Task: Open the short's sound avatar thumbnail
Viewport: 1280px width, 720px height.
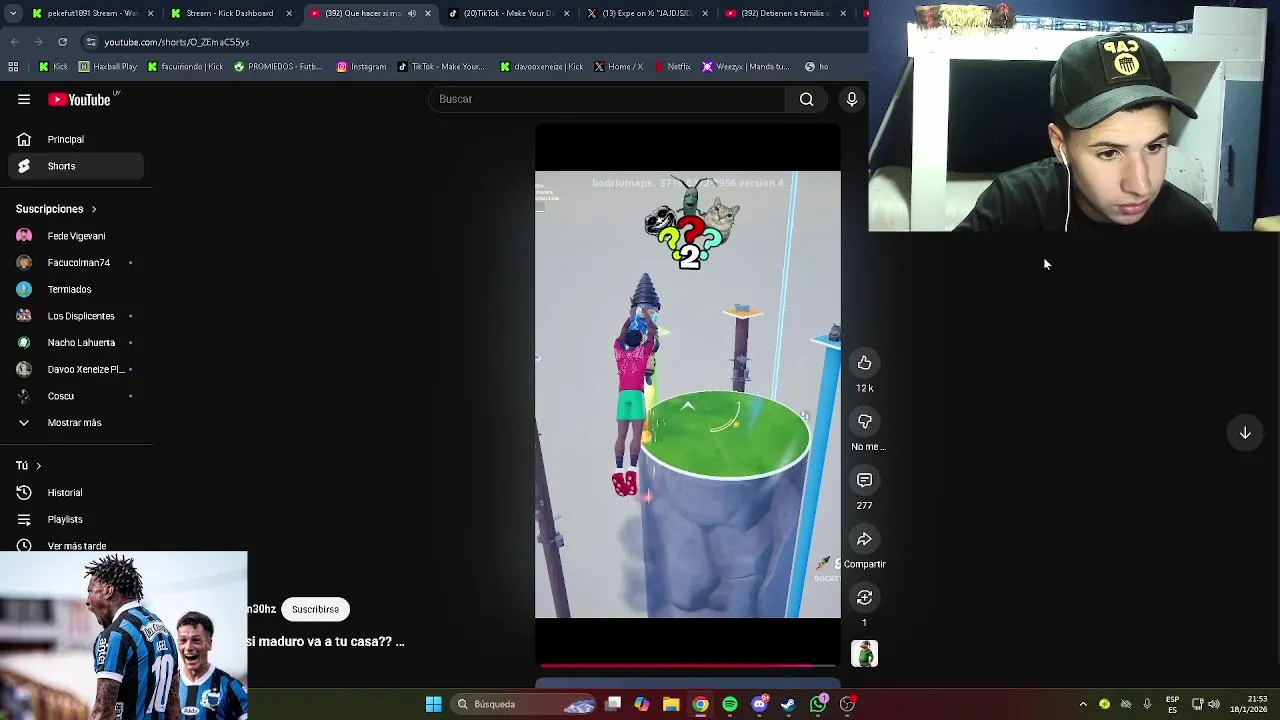Action: click(x=865, y=654)
